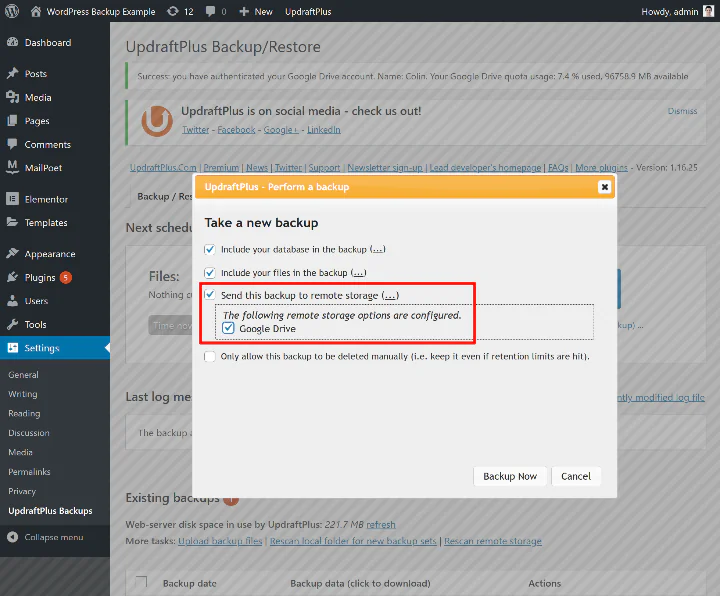Click the Posts pin icon
This screenshot has height=596, width=720.
click(x=12, y=73)
